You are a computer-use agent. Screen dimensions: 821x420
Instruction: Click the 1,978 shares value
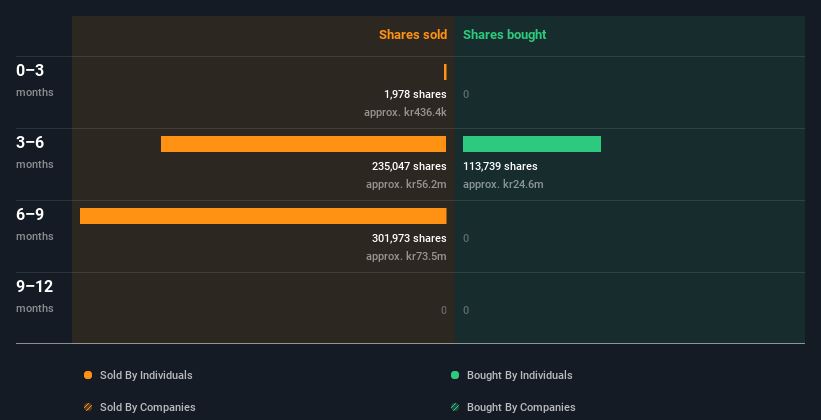tap(415, 94)
